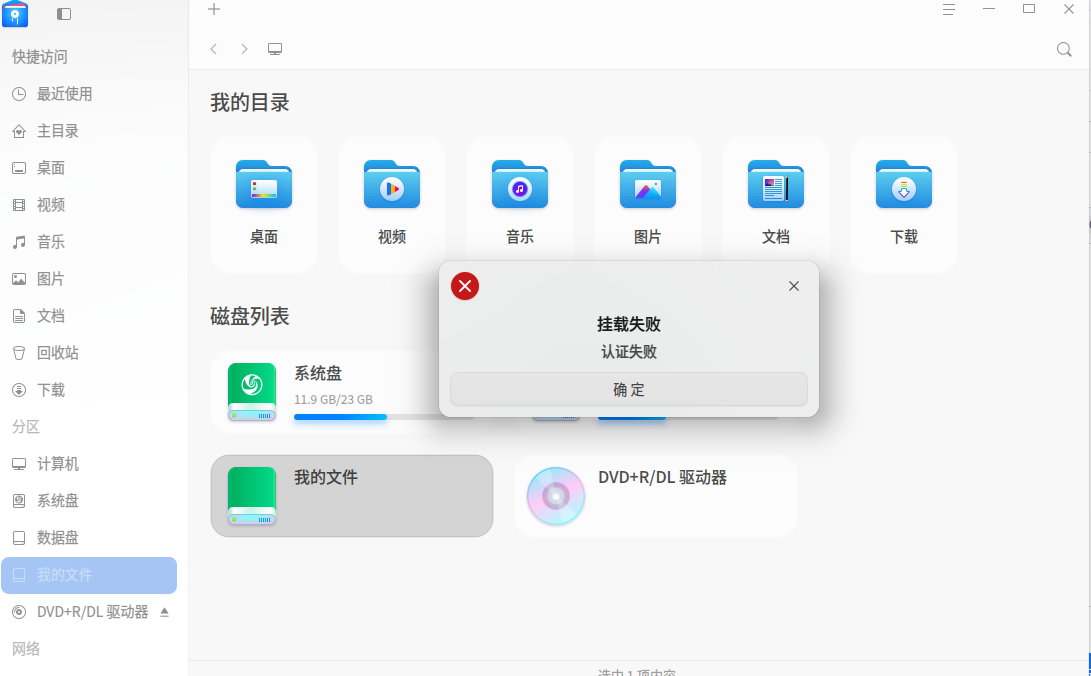Open the search magnifier icon
The image size is (1091, 676).
click(x=1064, y=49)
